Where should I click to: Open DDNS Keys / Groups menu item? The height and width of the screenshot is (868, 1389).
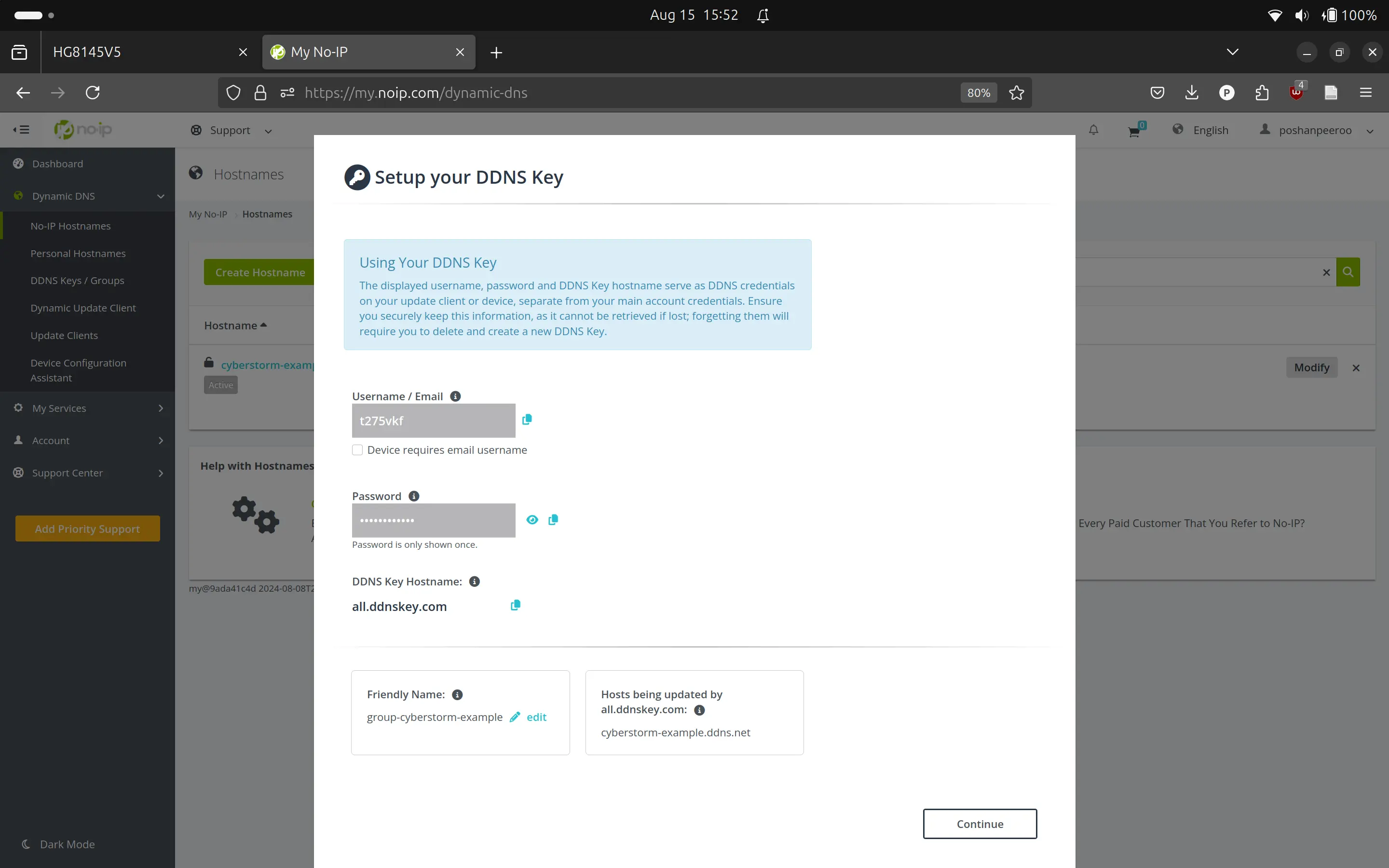click(78, 281)
